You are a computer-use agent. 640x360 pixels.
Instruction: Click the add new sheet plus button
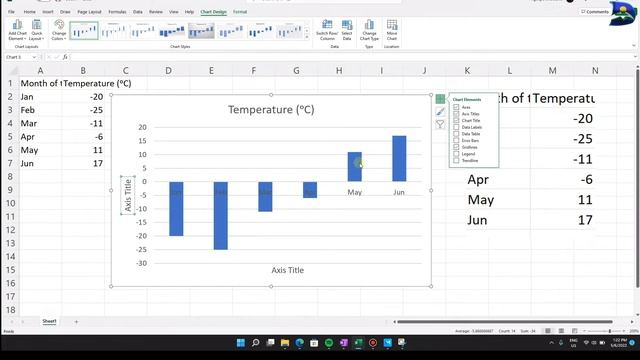[x=76, y=322]
